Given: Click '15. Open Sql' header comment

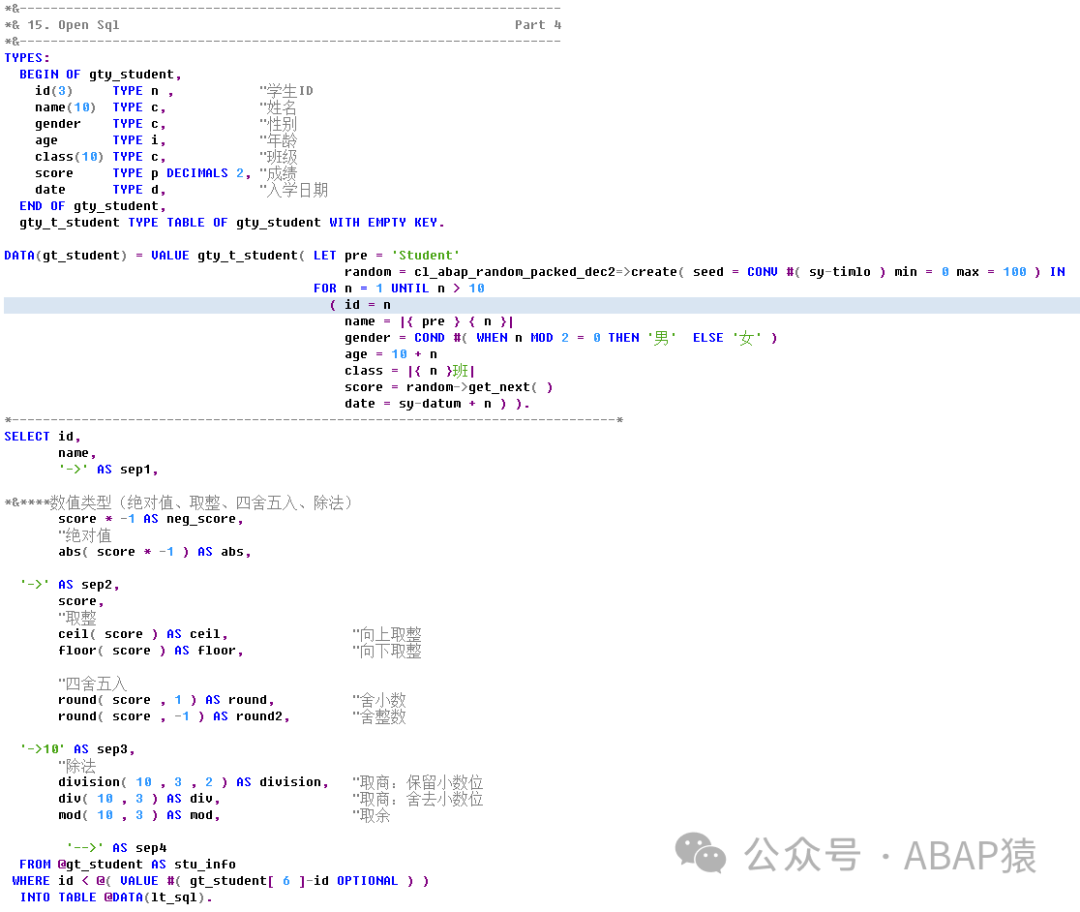Looking at the screenshot, I should 74,25.
